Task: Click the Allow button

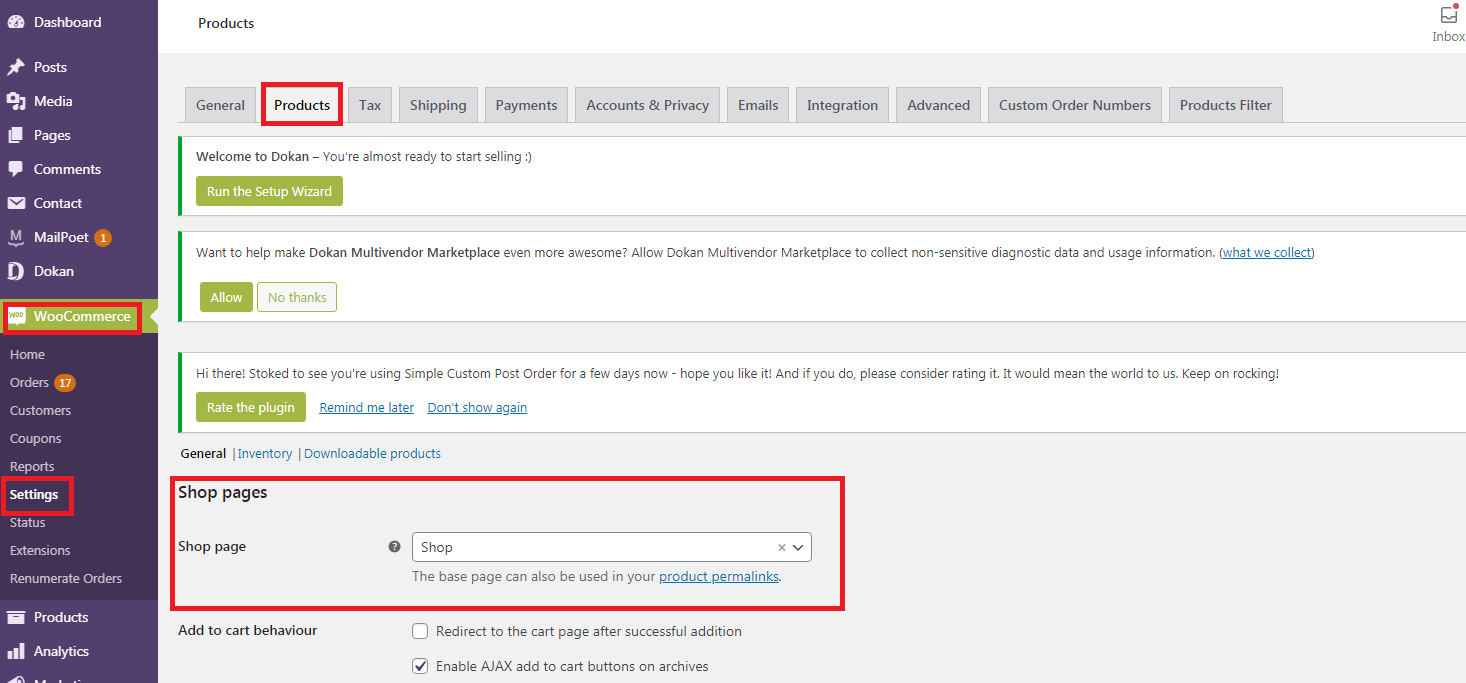Action: 226,297
